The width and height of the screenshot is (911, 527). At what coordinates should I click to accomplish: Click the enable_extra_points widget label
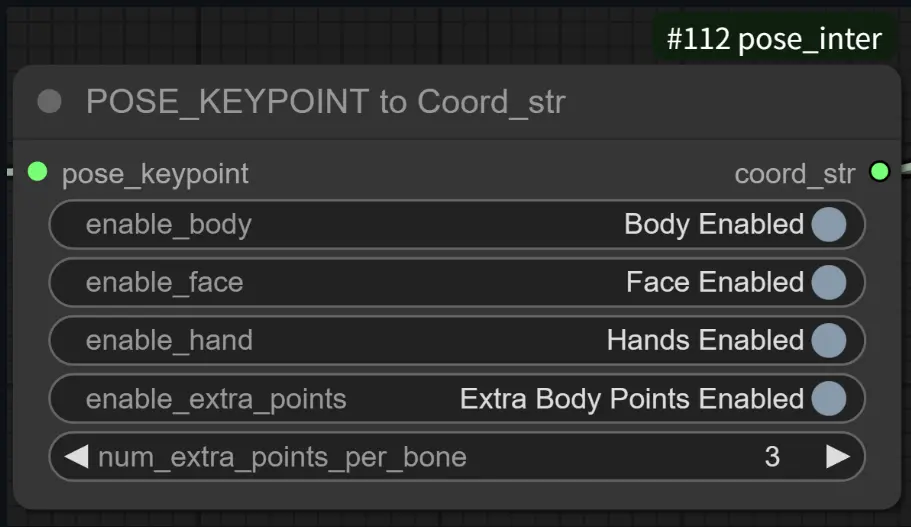[216, 399]
